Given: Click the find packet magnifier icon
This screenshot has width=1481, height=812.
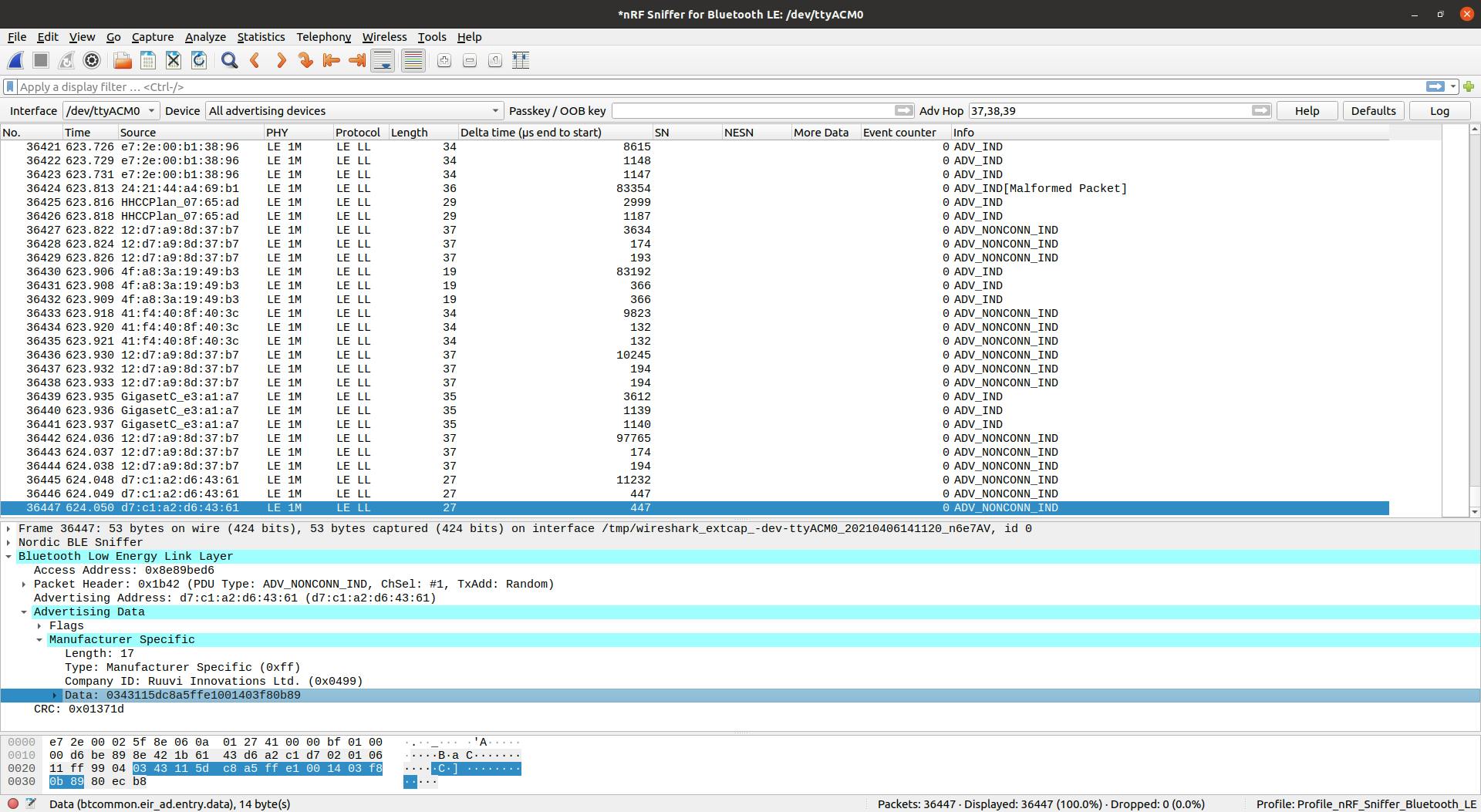Looking at the screenshot, I should click(x=229, y=61).
